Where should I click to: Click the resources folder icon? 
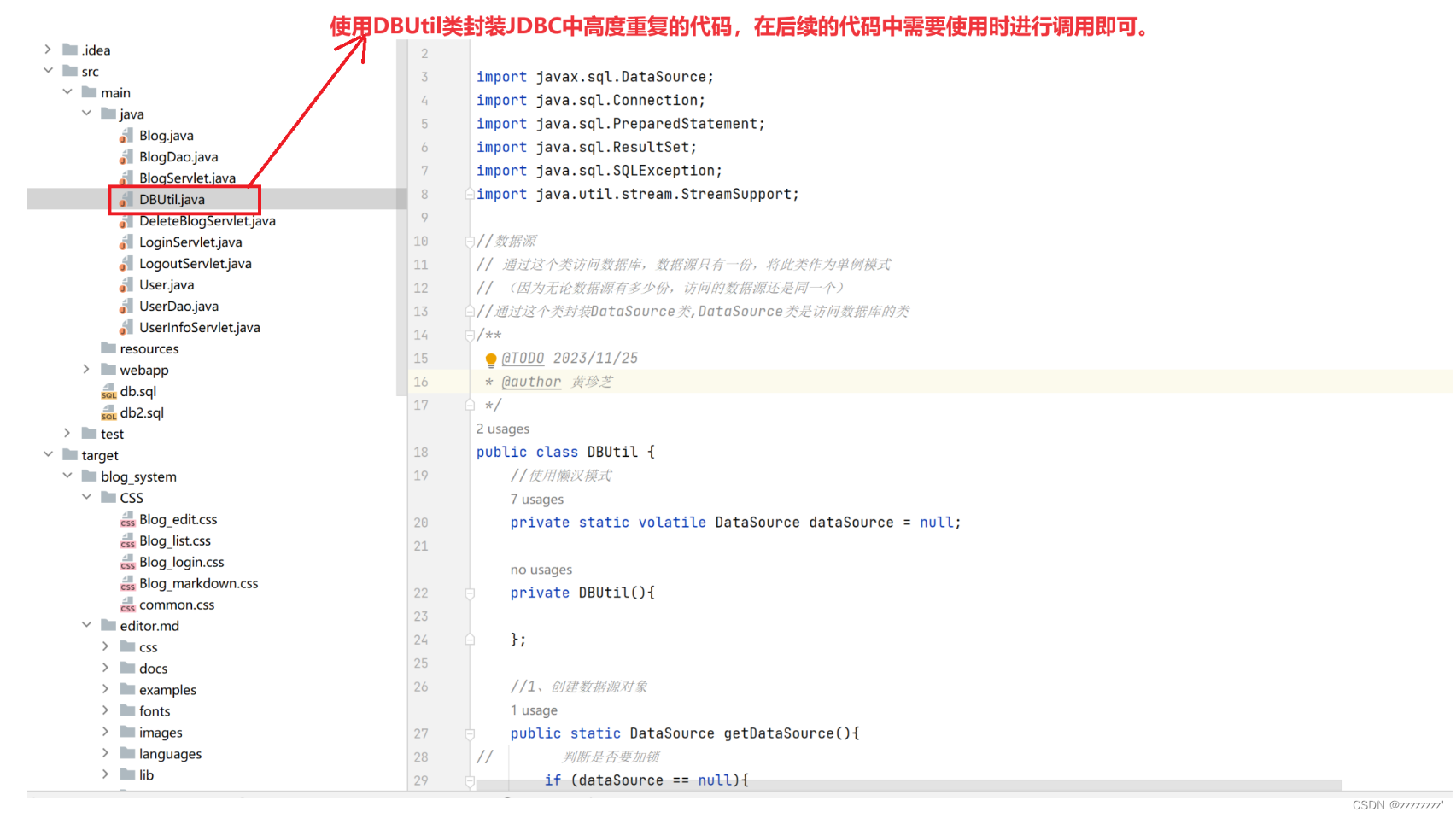tap(108, 348)
